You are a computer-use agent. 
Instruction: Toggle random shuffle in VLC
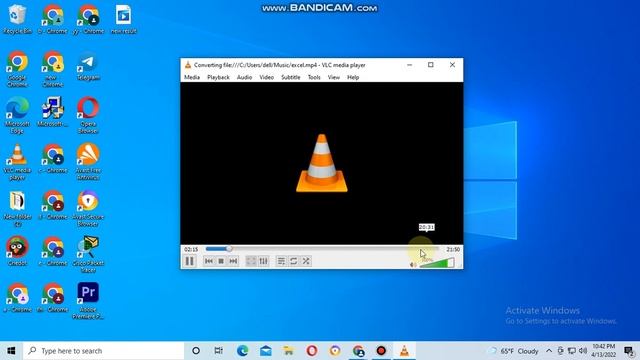tap(306, 261)
